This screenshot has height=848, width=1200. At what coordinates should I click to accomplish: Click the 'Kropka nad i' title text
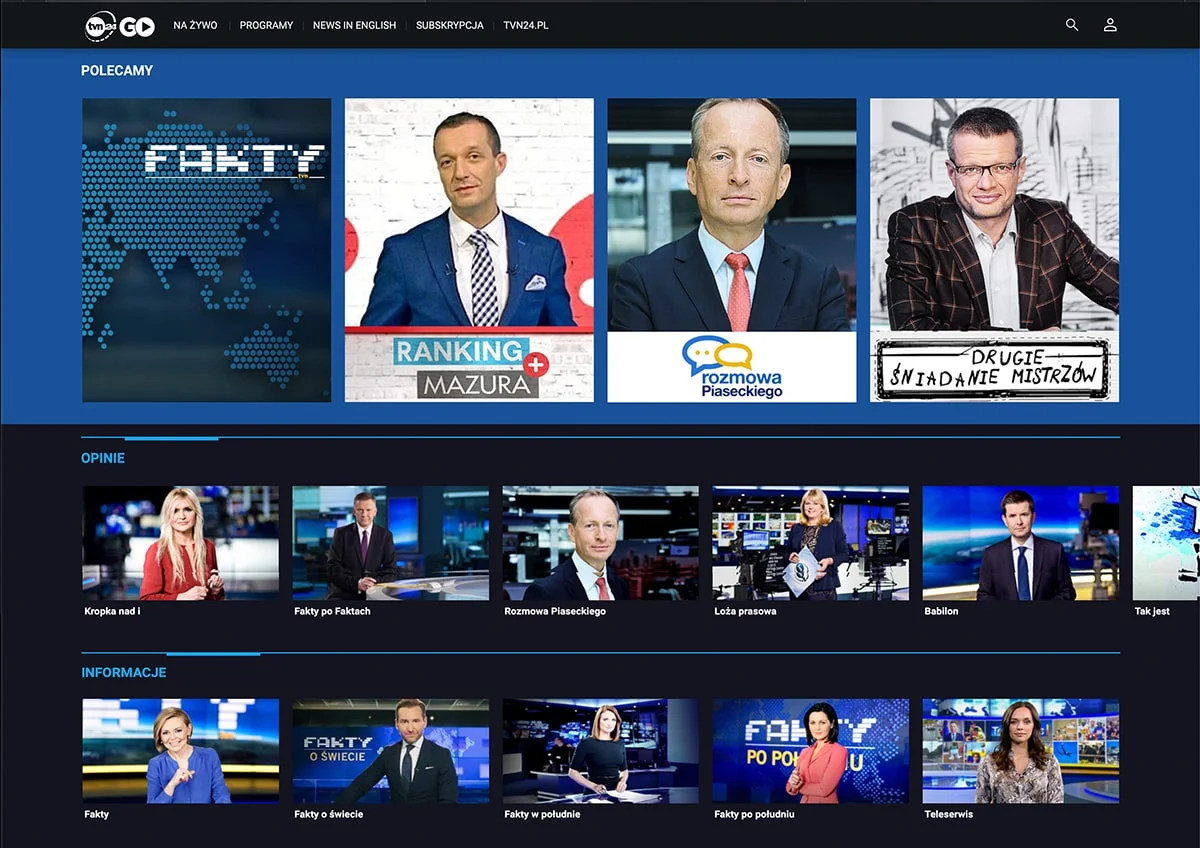coord(112,611)
